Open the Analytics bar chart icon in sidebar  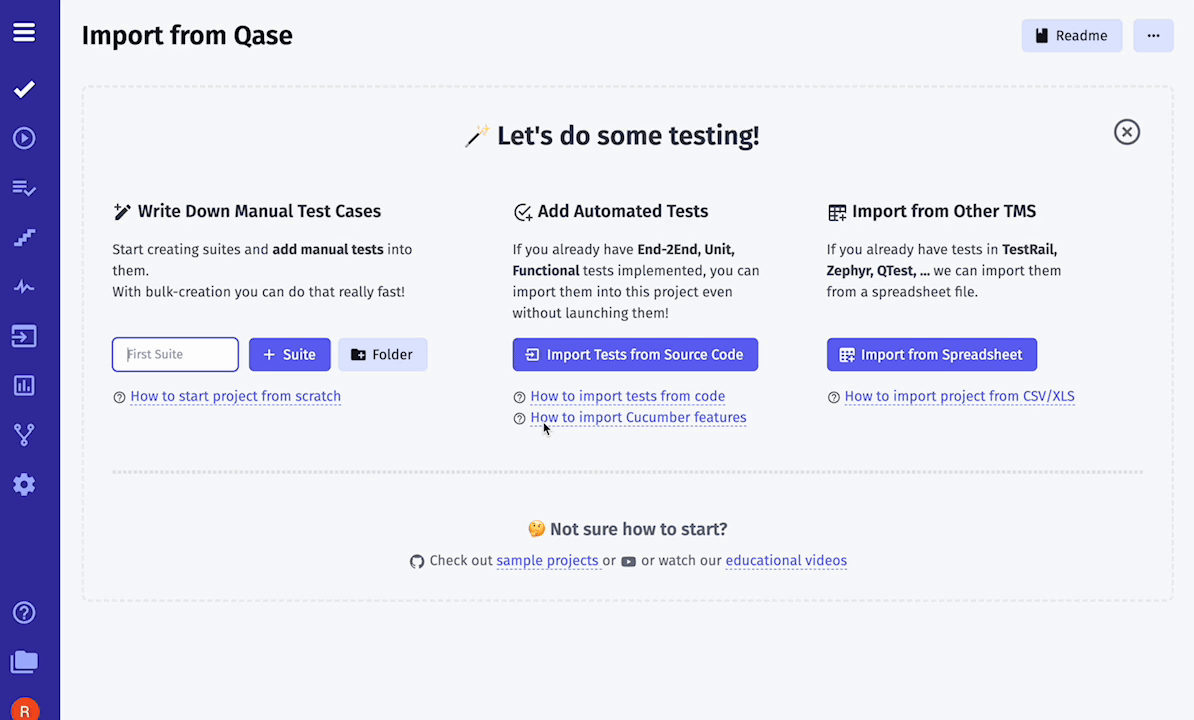(x=24, y=386)
